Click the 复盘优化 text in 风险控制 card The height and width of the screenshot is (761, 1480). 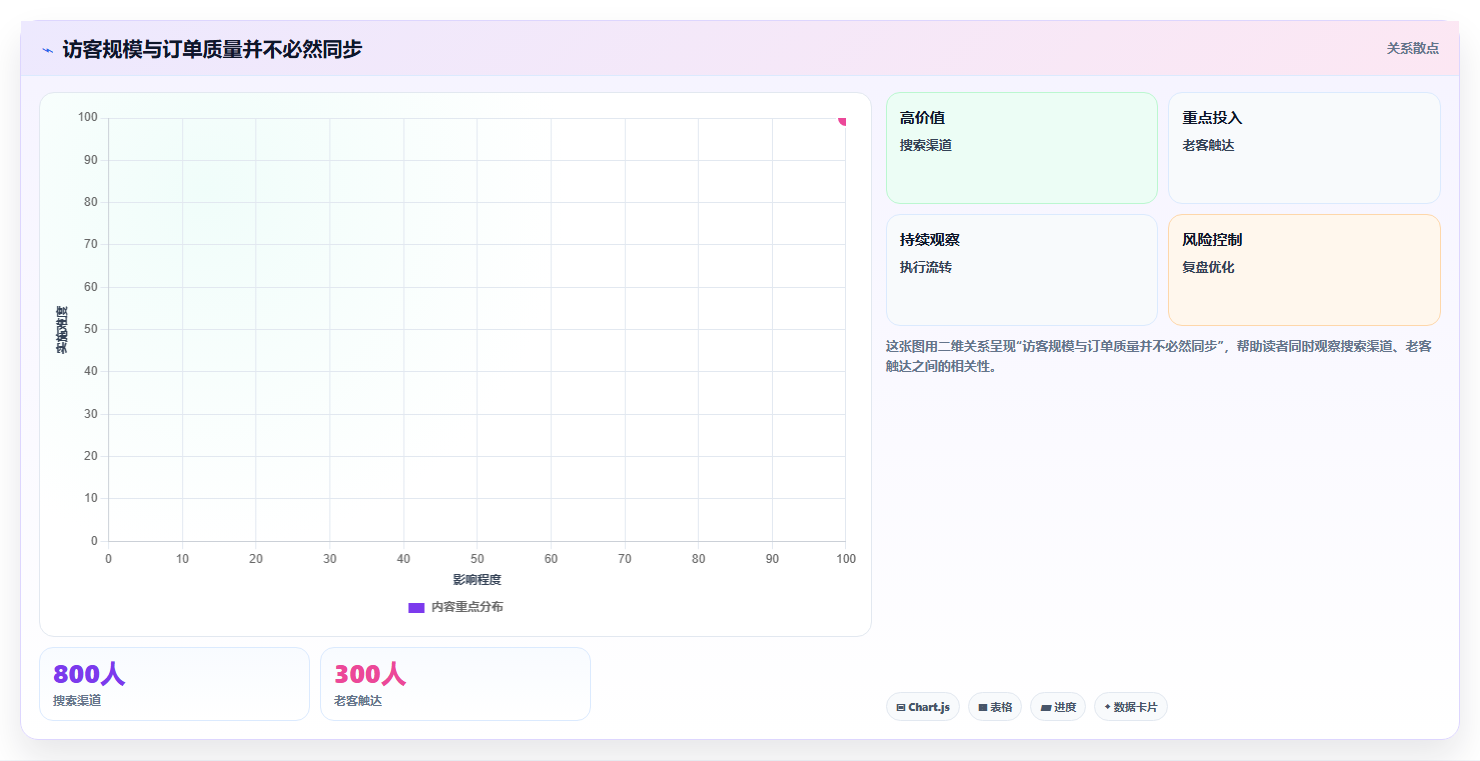(1208, 267)
